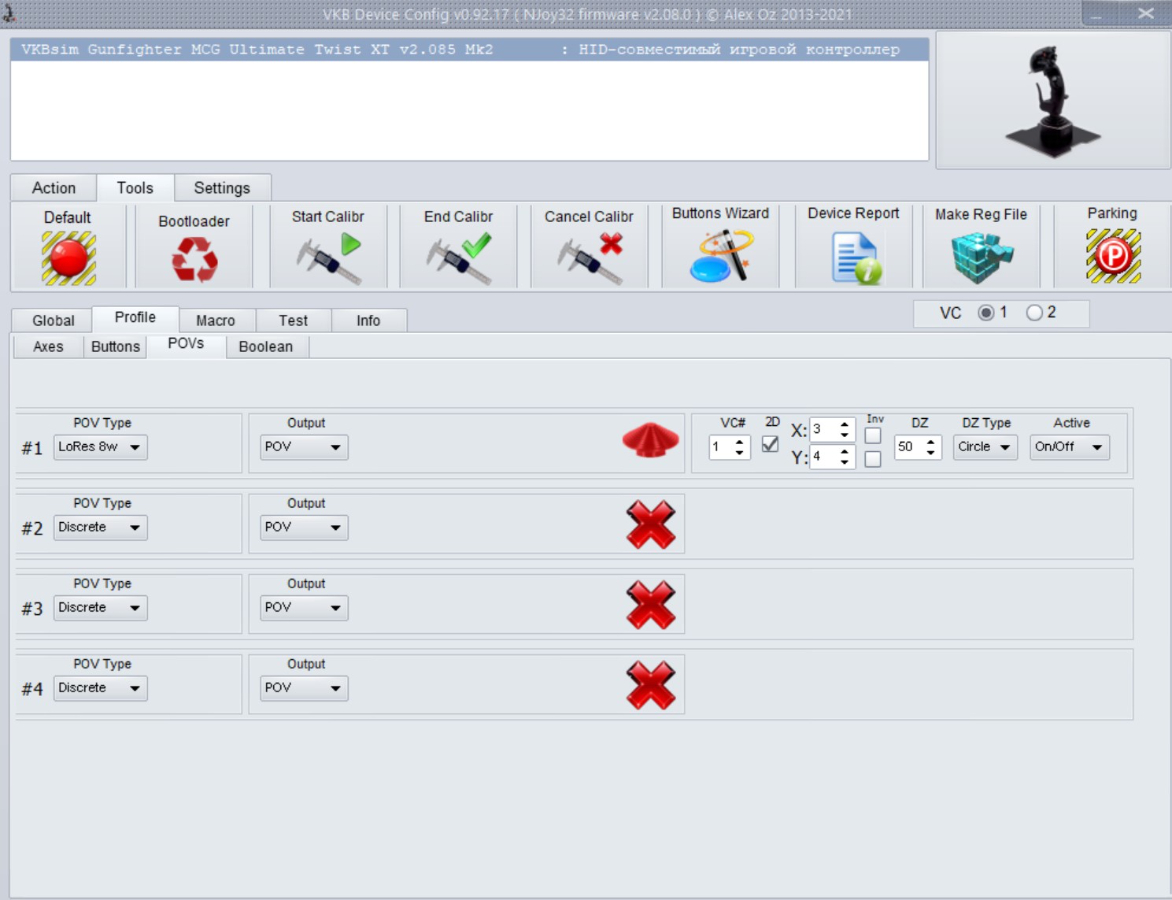The width and height of the screenshot is (1172, 900).
Task: Open POV Type dropdown for row #3
Action: (x=100, y=608)
